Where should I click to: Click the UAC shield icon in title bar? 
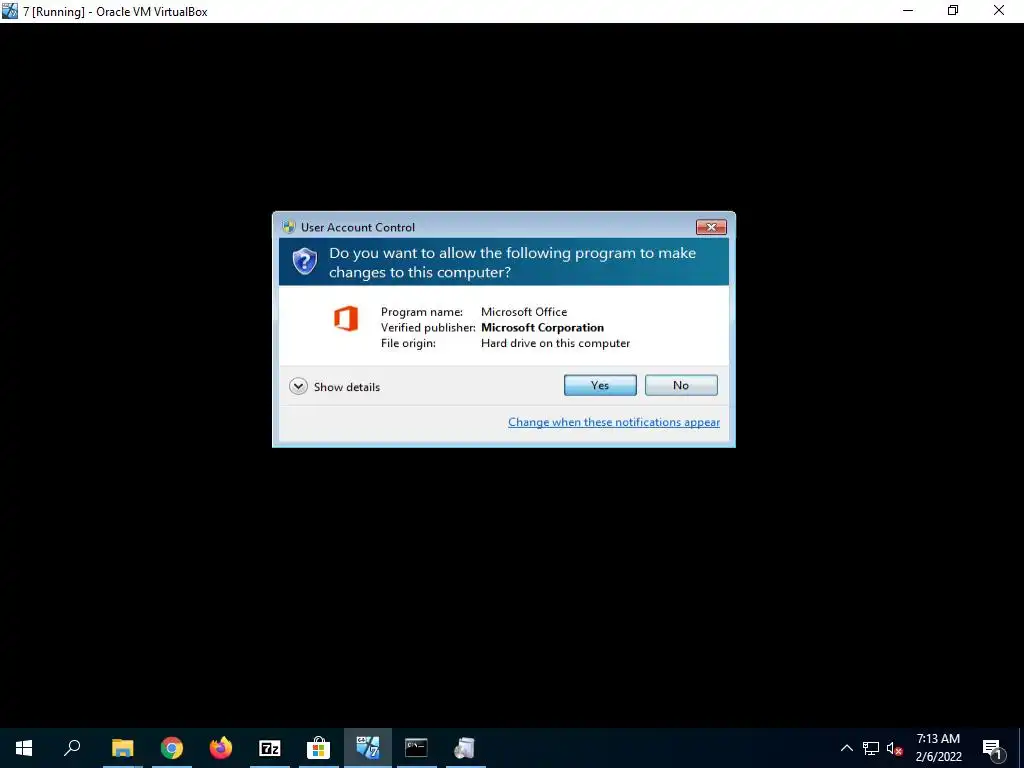click(289, 227)
